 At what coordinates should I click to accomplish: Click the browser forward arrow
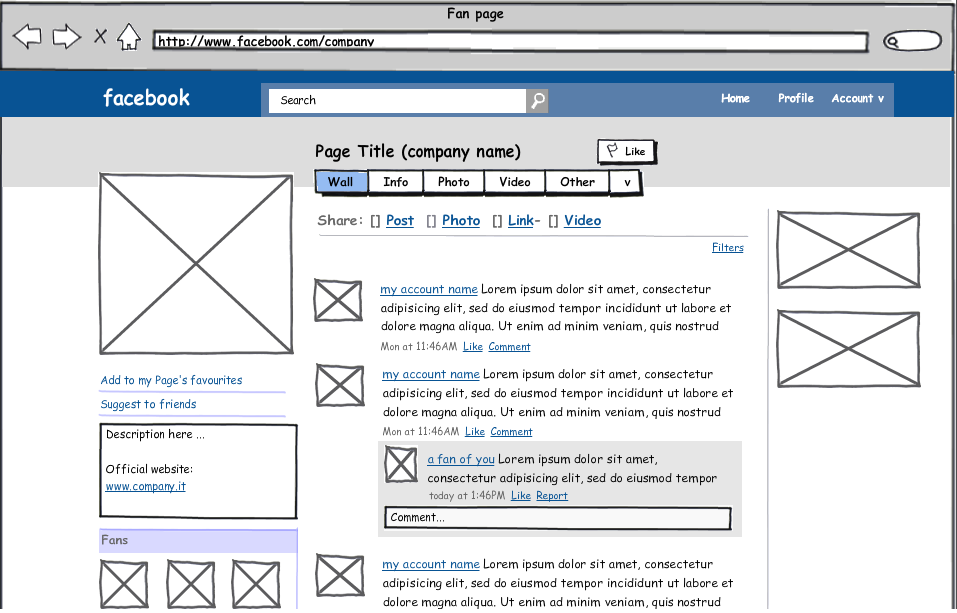tap(67, 37)
